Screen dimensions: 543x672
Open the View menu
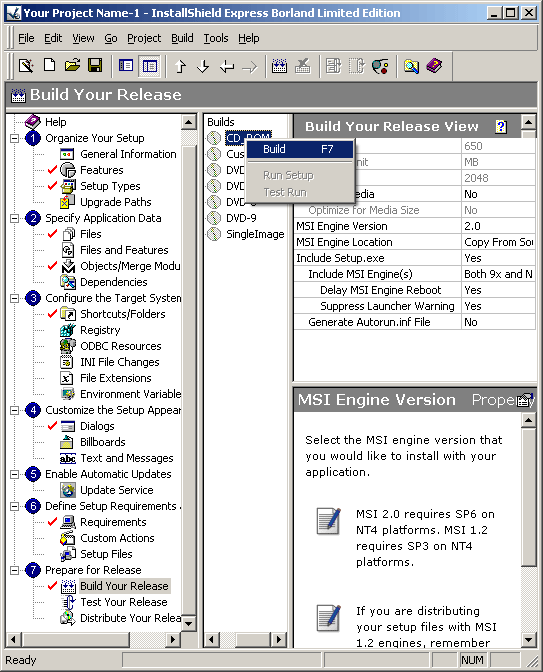83,39
